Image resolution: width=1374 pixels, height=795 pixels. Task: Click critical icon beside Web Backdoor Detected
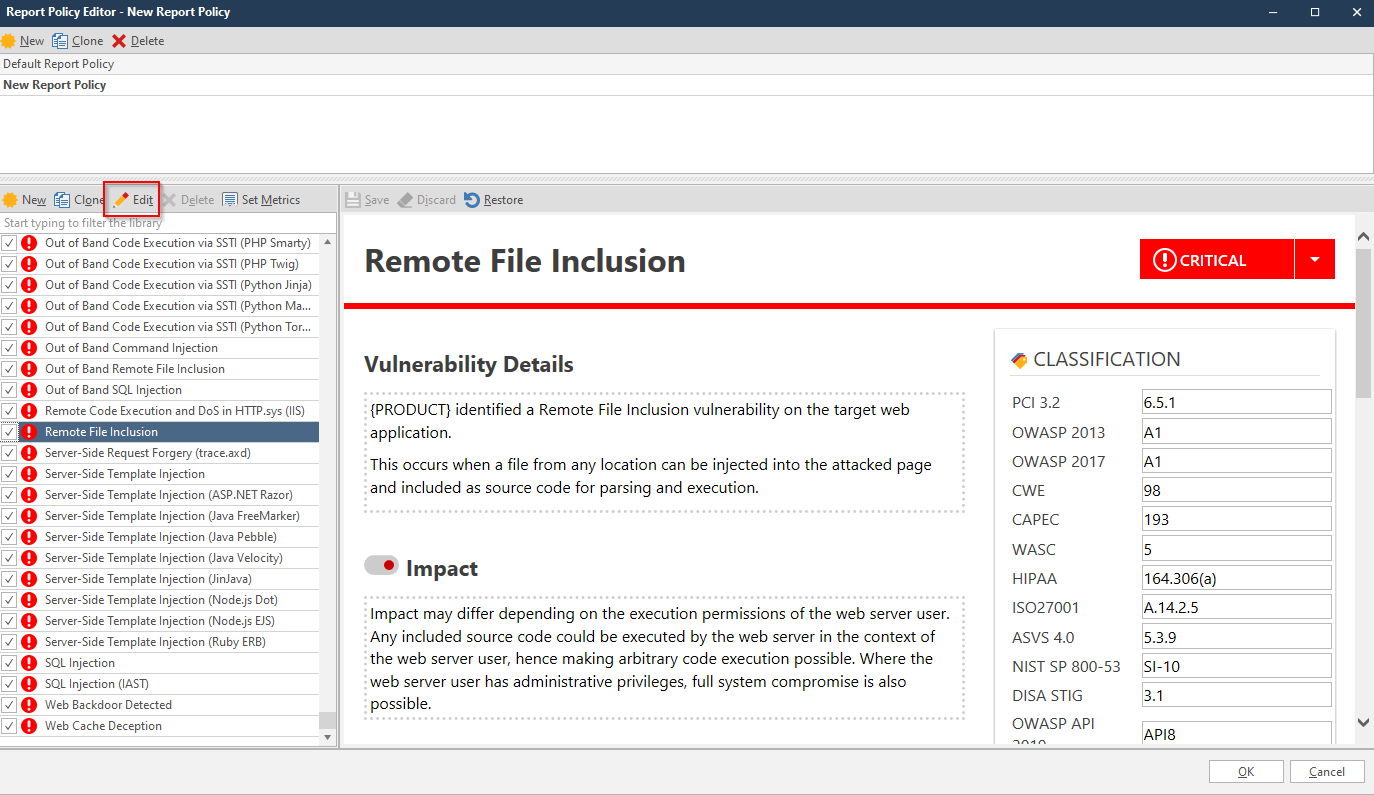[x=29, y=705]
